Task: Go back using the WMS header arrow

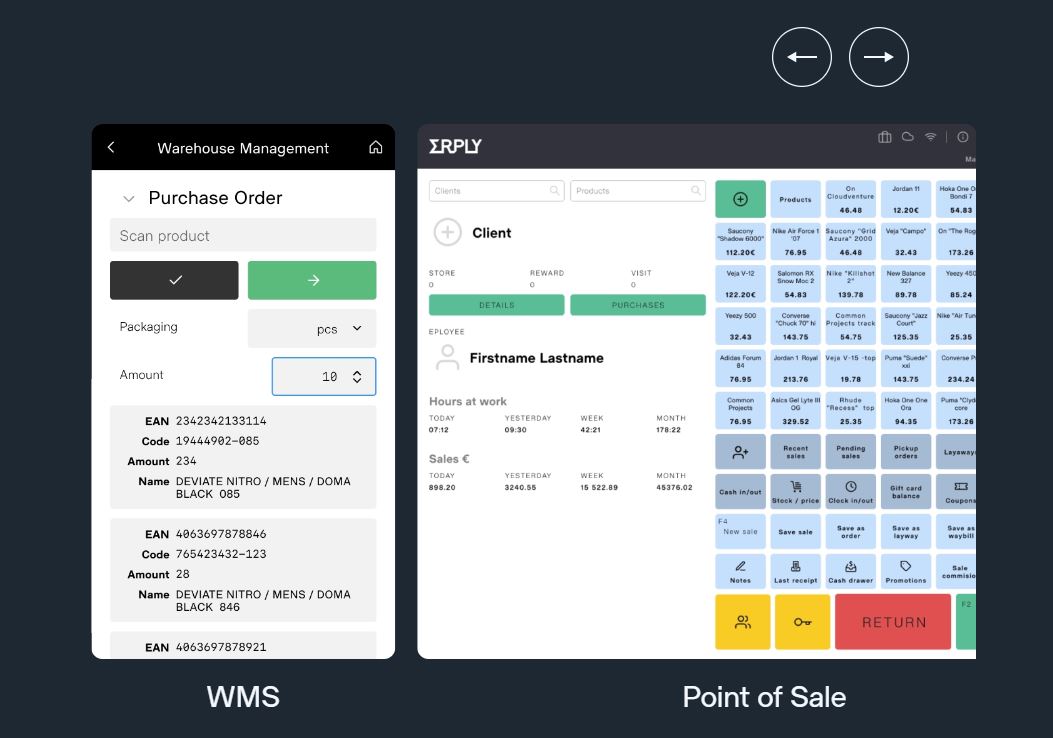Action: pyautogui.click(x=111, y=147)
